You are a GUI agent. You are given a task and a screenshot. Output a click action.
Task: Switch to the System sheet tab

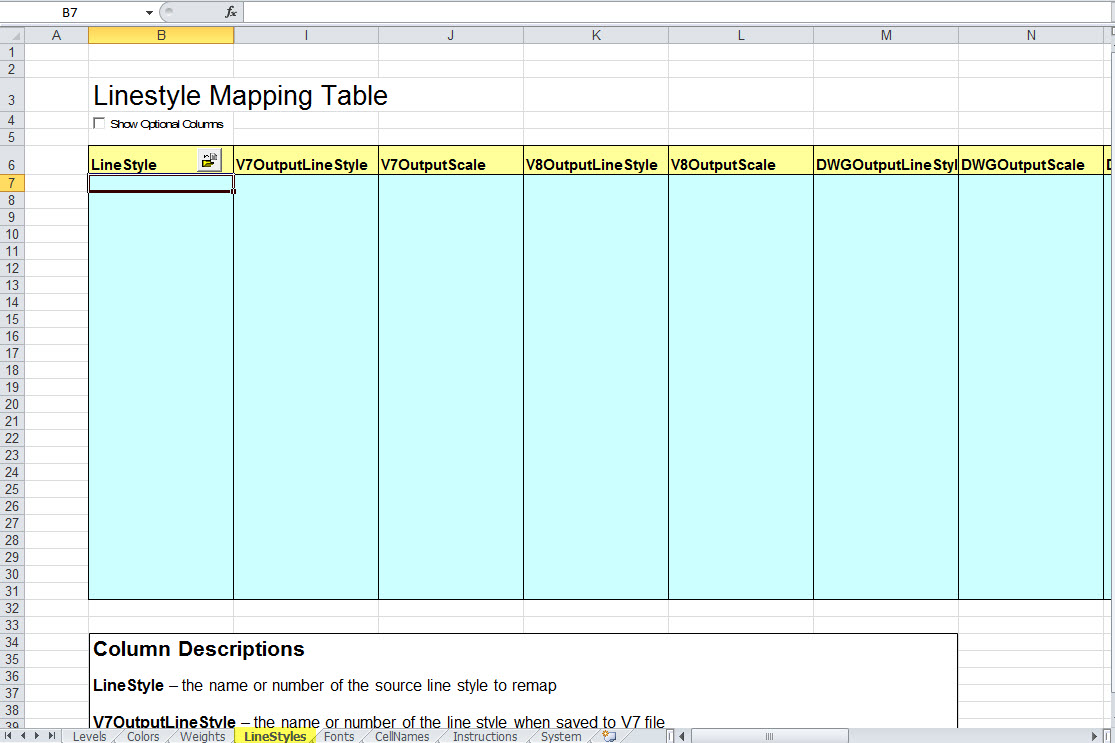pos(561,737)
